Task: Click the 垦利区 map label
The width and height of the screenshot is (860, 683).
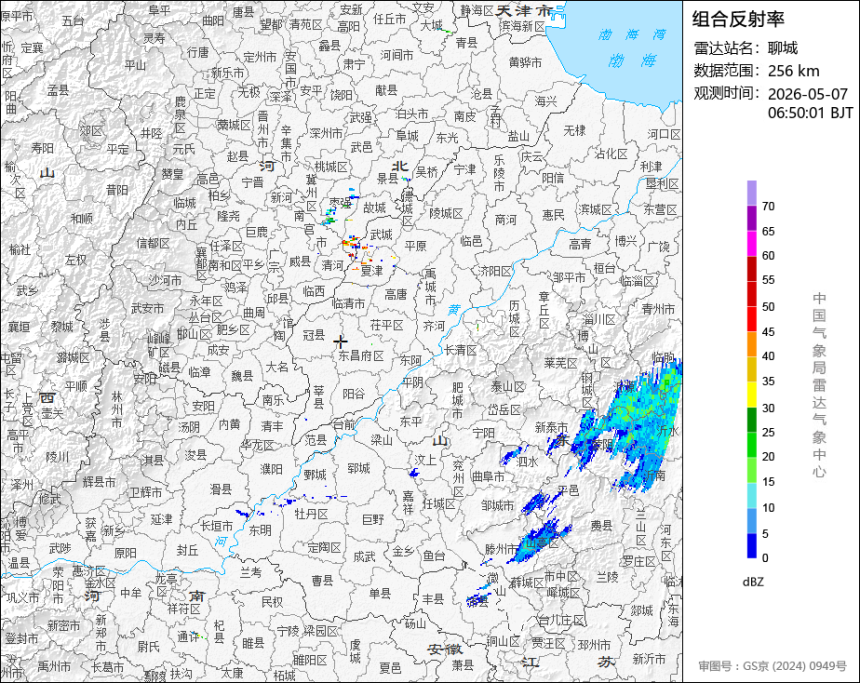Action: [661, 184]
